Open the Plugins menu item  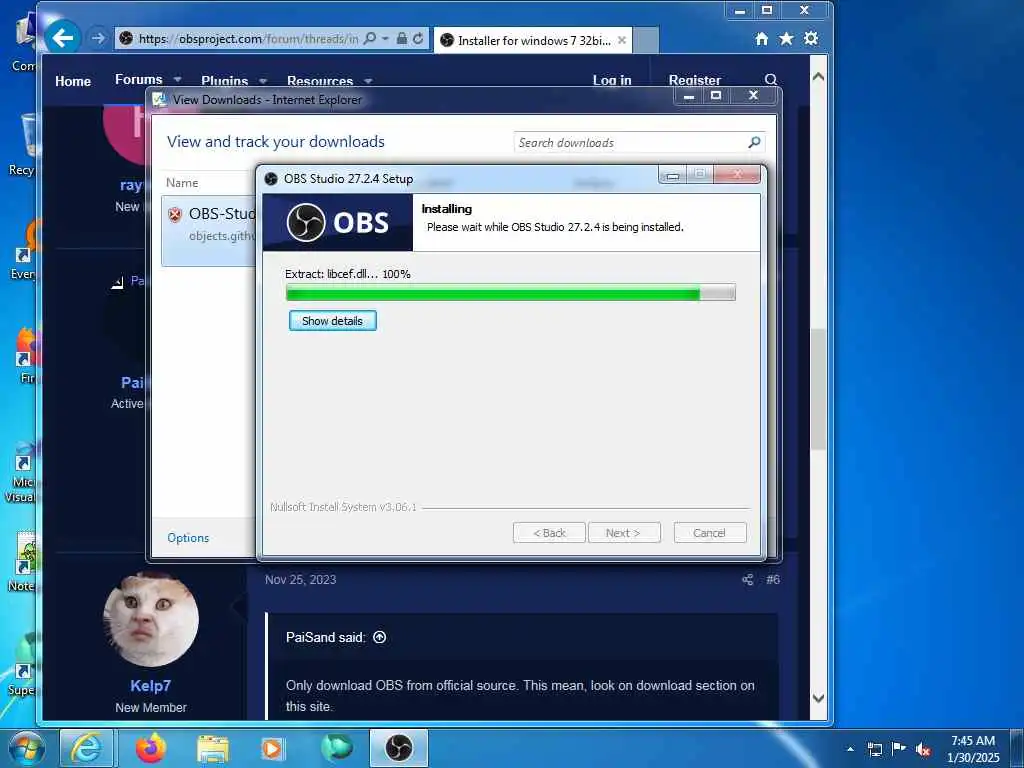pos(225,81)
